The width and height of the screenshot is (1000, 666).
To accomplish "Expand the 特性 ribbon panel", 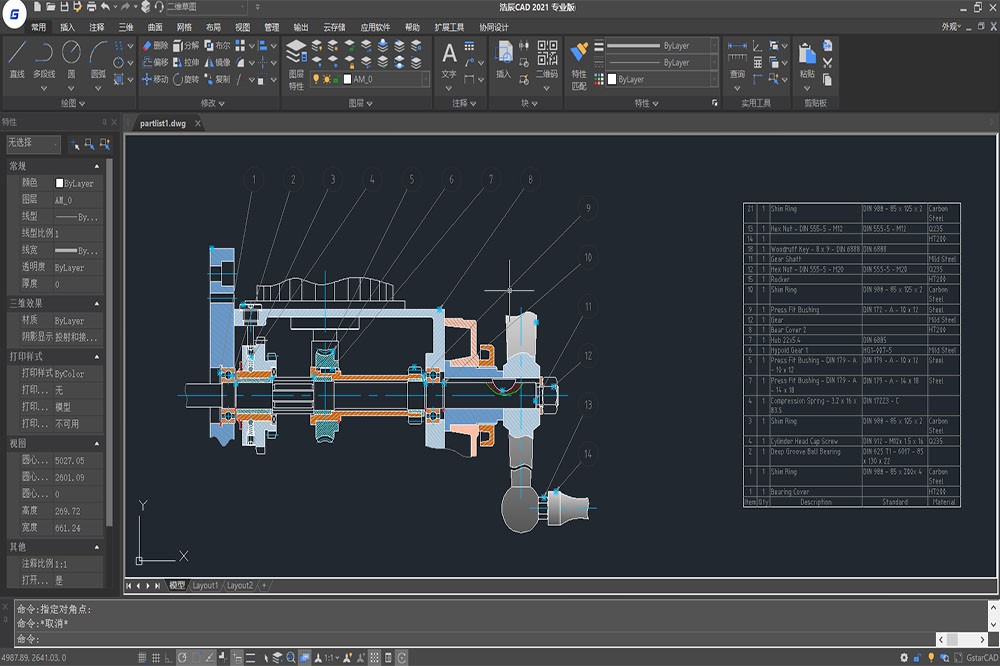I will pyautogui.click(x=646, y=103).
